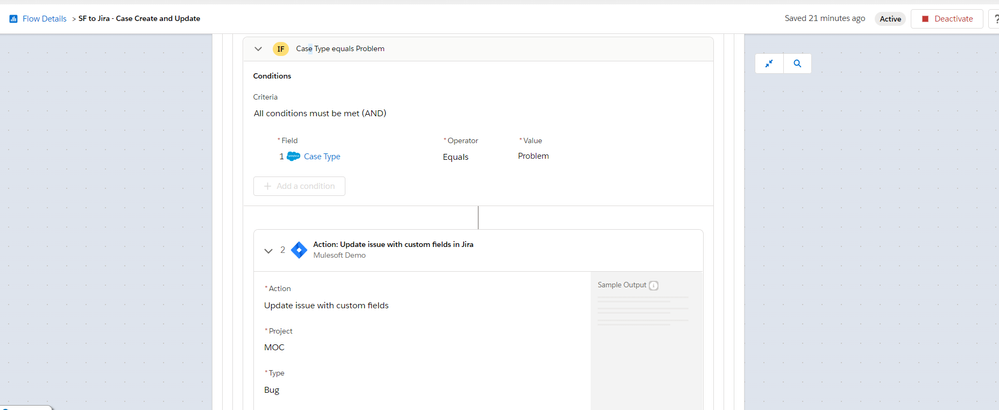Show Sample Output info tooltip icon
This screenshot has height=410, width=999.
tap(654, 286)
